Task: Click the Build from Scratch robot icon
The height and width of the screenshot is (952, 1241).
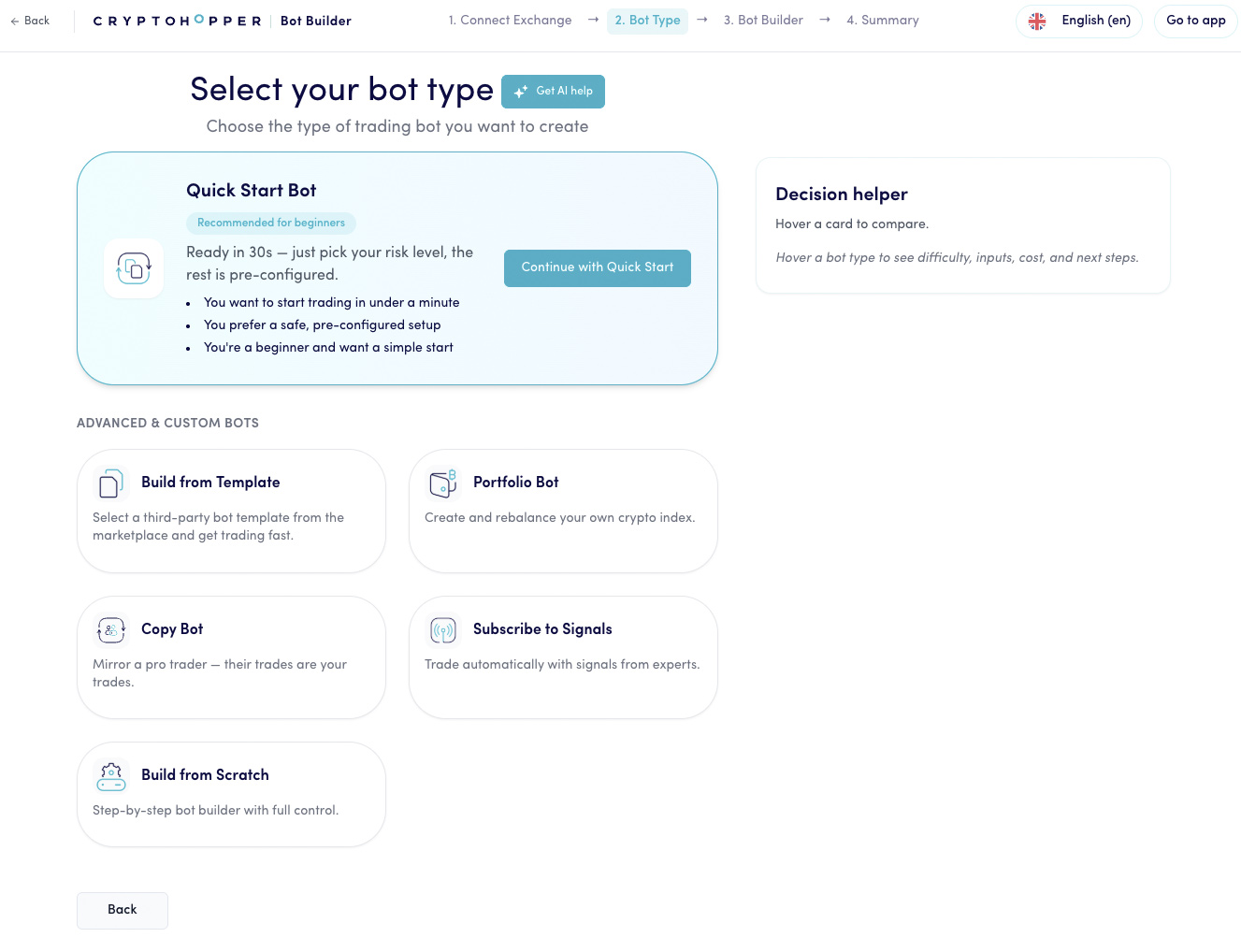Action: (x=110, y=776)
